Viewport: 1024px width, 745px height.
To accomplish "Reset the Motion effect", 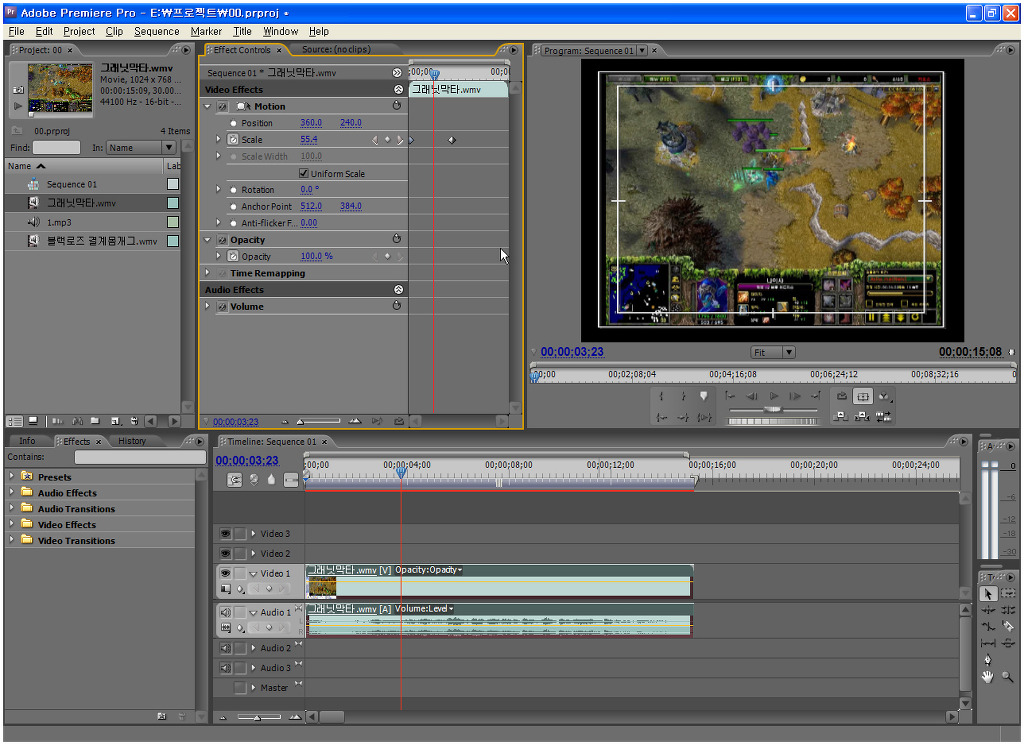I will point(397,106).
